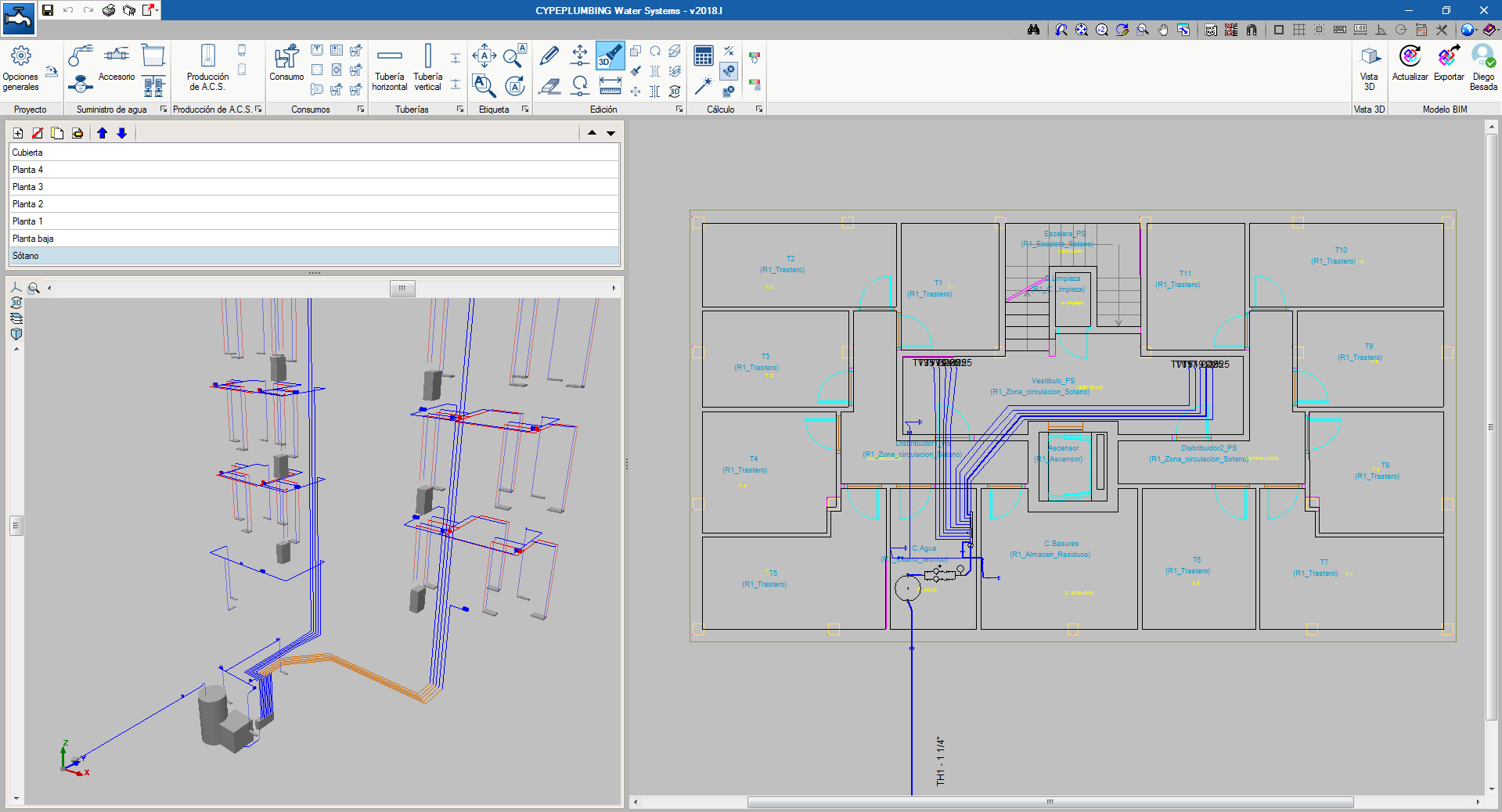This screenshot has height=812, width=1502.
Task: Click the zoom x2 tool
Action: tap(1102, 30)
